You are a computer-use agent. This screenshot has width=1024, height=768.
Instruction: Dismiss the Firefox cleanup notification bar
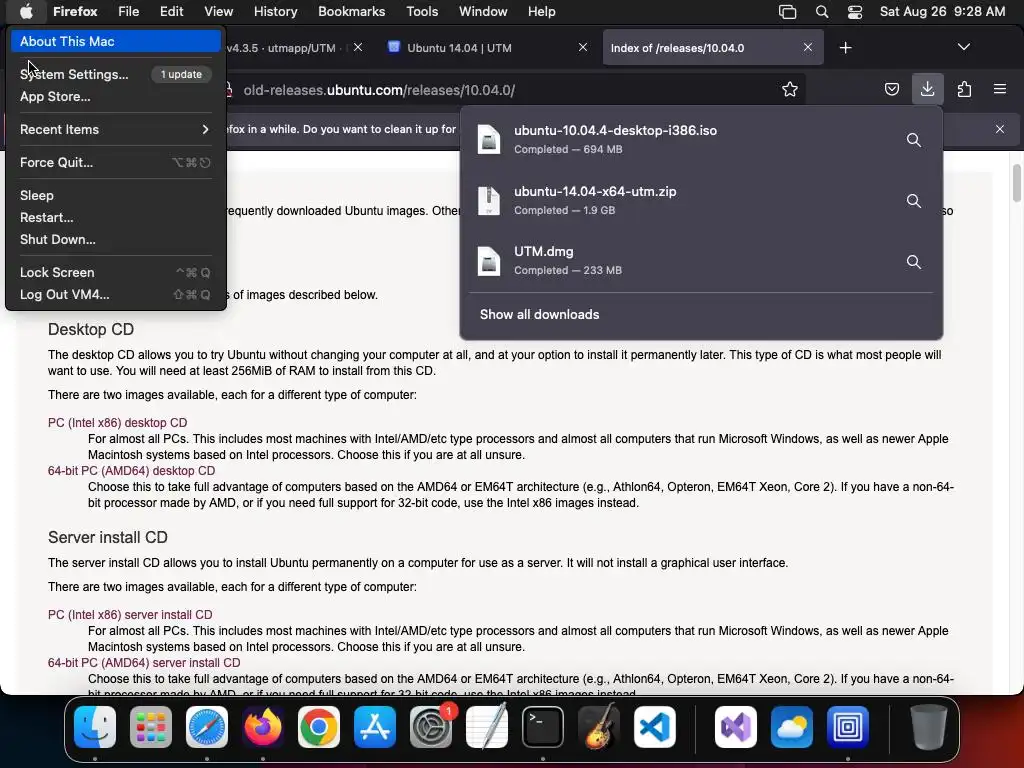pyautogui.click(x=1000, y=129)
